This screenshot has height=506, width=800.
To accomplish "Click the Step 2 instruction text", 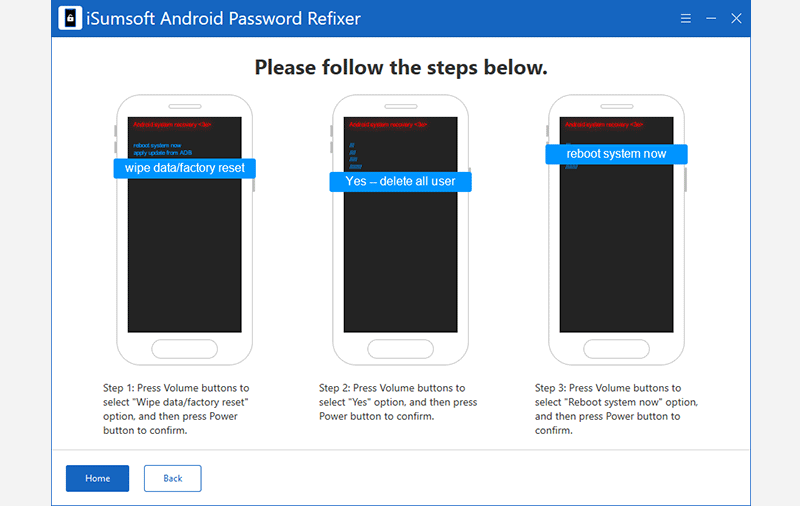I will click(398, 402).
